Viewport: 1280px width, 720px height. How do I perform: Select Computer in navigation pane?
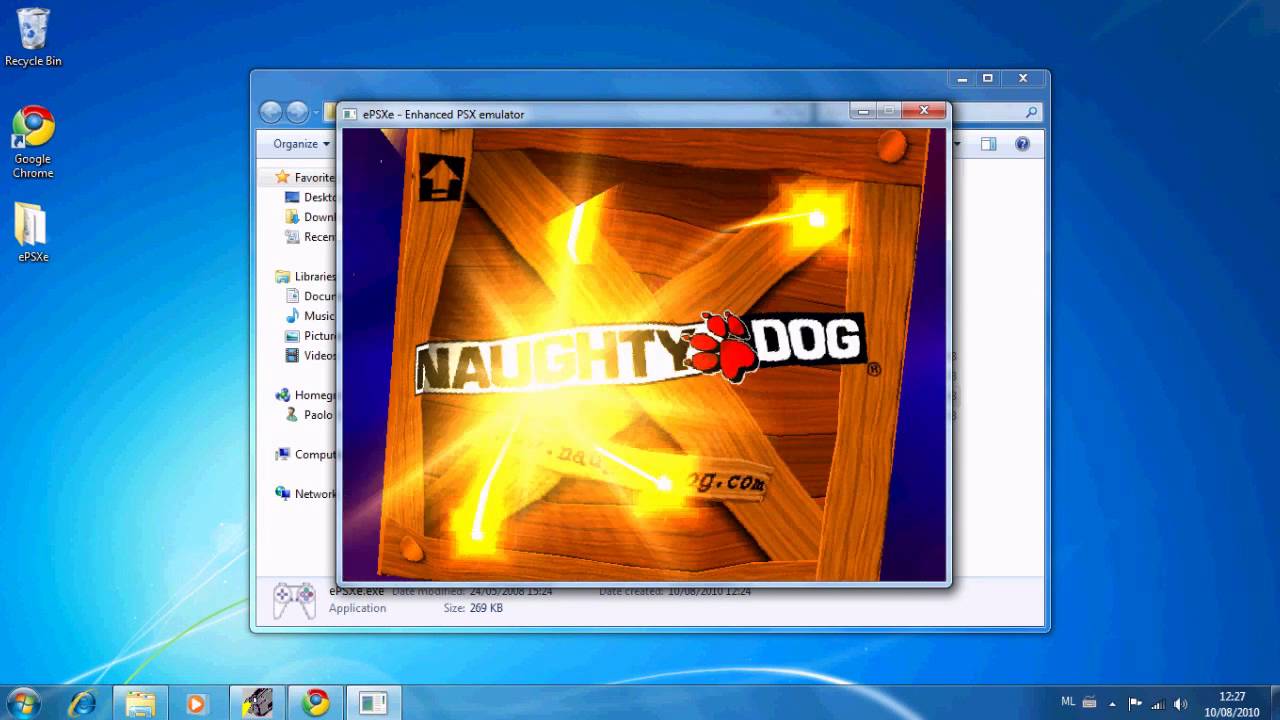[305, 454]
